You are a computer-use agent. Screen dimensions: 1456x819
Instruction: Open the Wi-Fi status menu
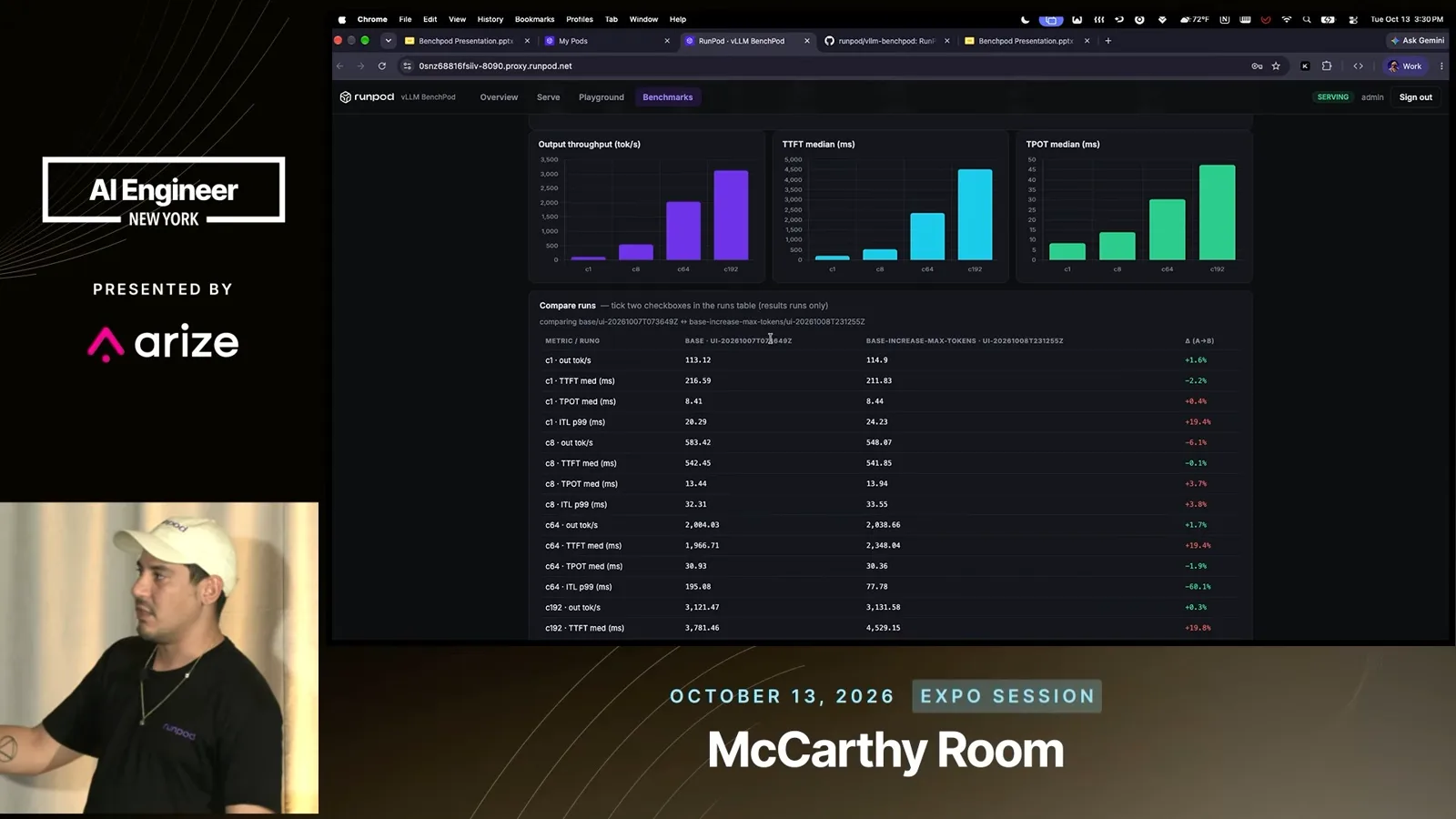[x=1286, y=19]
